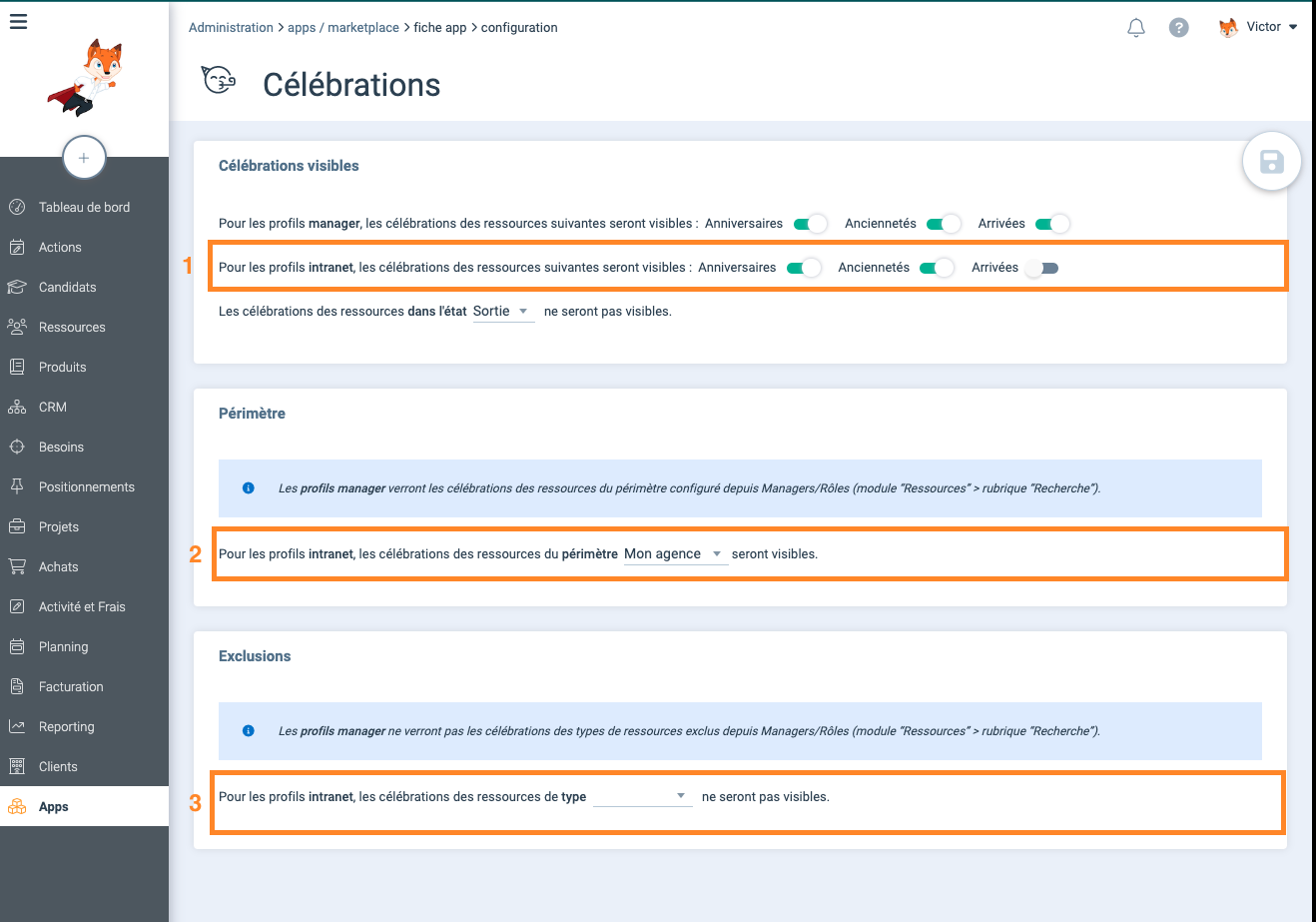1316x922 pixels.
Task: Open the help question mark icon
Action: 1179,28
